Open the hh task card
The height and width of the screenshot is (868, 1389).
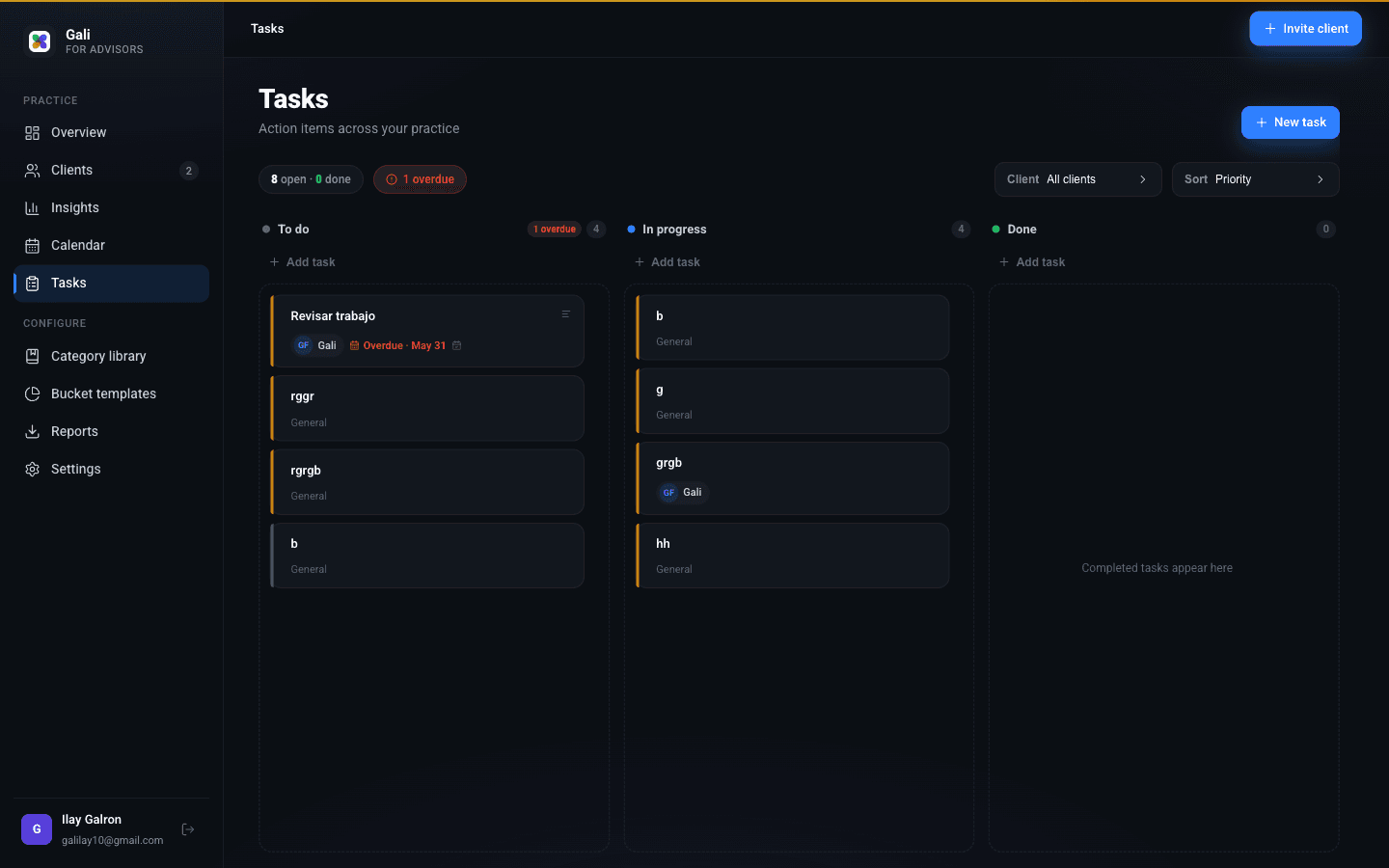point(793,556)
